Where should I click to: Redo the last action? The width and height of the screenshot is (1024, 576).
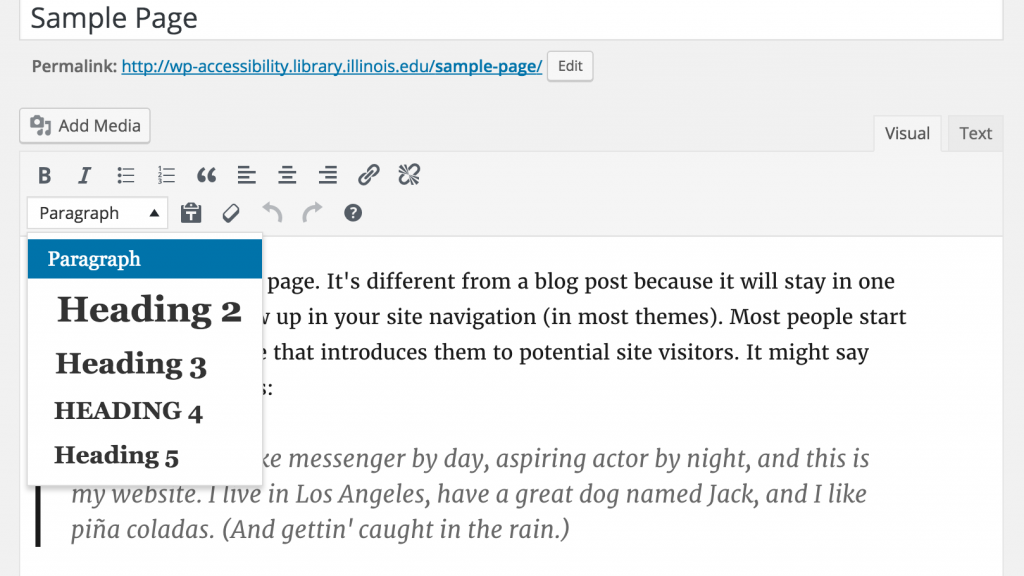(312, 213)
